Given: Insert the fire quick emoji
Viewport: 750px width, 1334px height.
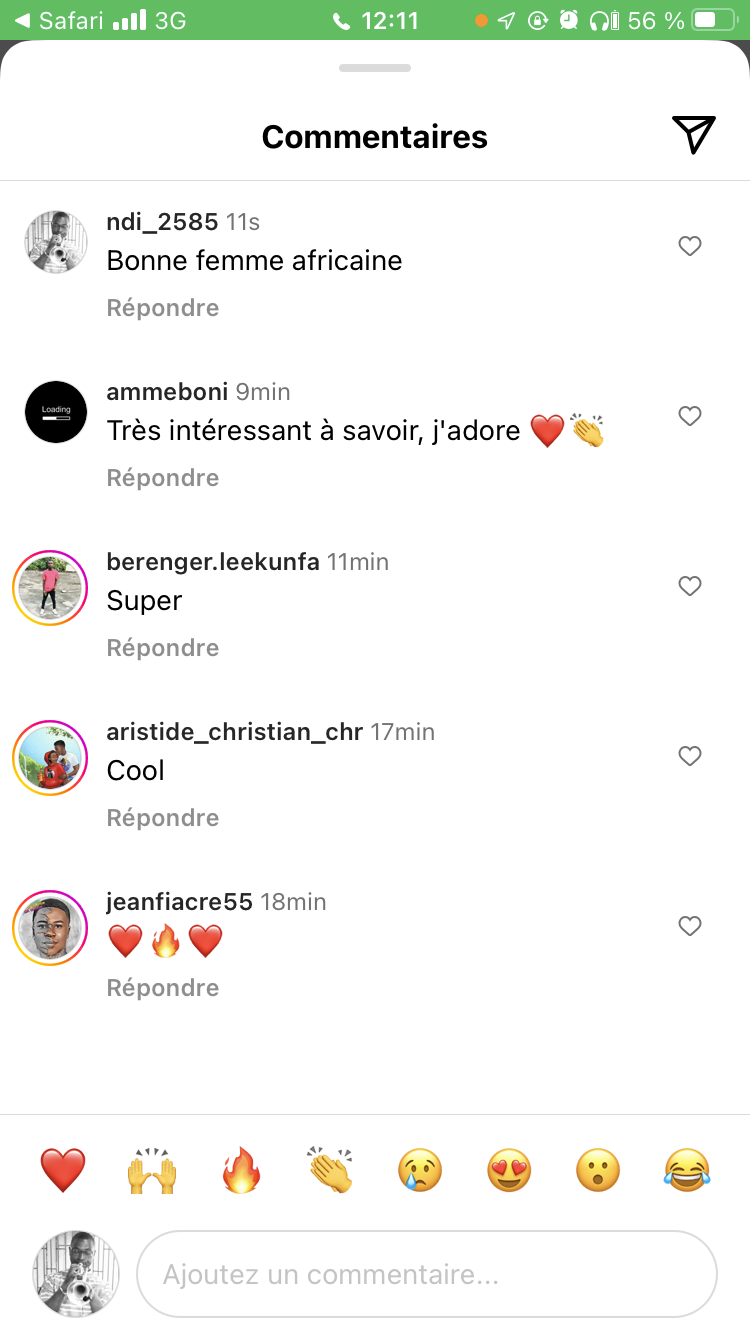Looking at the screenshot, I should click(x=241, y=1169).
